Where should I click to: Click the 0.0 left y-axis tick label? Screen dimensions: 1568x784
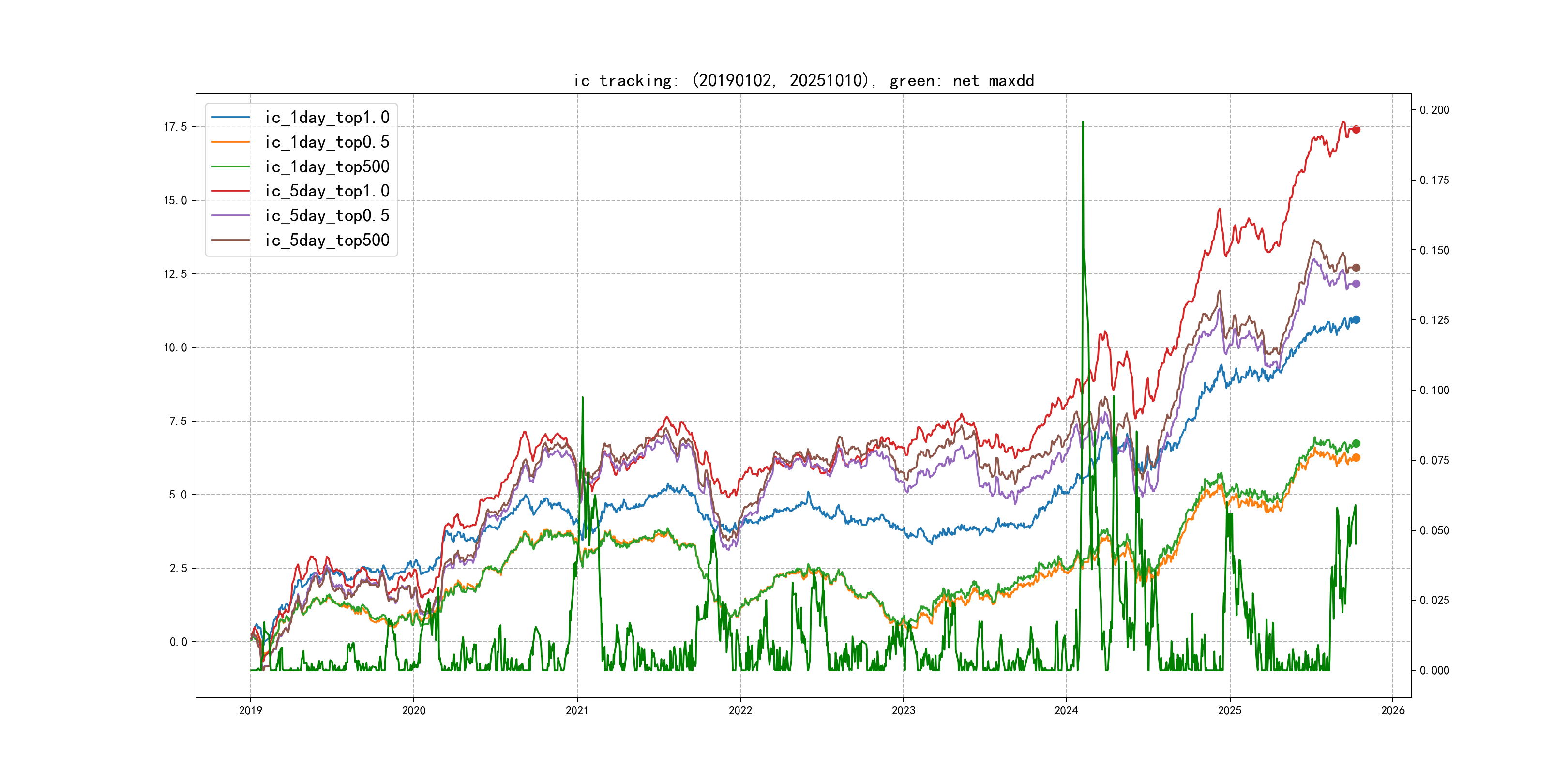[x=178, y=642]
